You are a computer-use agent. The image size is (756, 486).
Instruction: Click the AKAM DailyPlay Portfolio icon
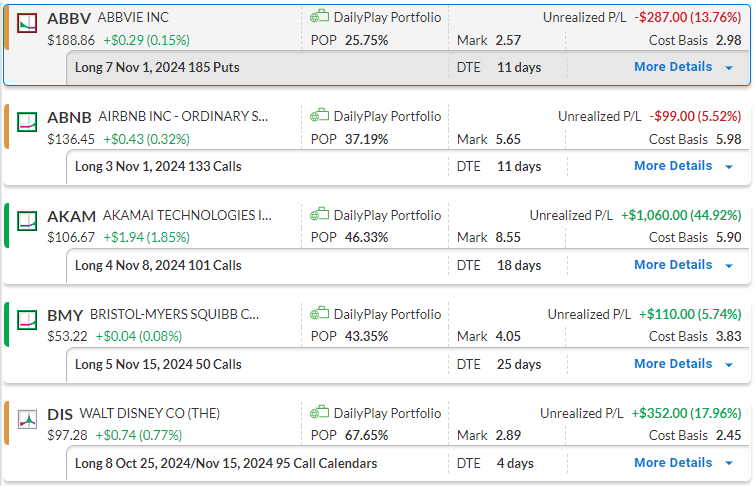pyautogui.click(x=319, y=215)
